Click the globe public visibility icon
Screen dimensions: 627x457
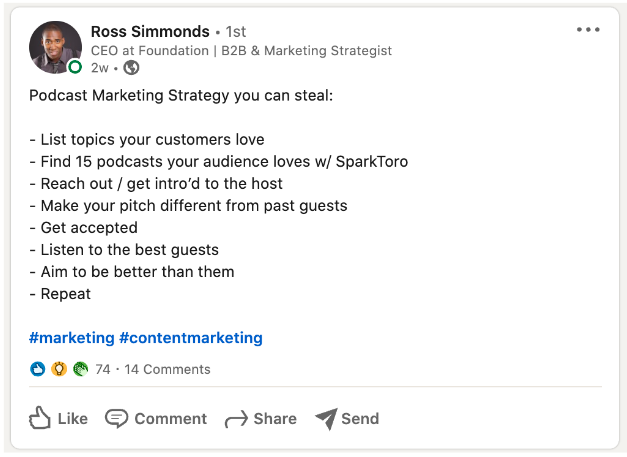[x=131, y=68]
